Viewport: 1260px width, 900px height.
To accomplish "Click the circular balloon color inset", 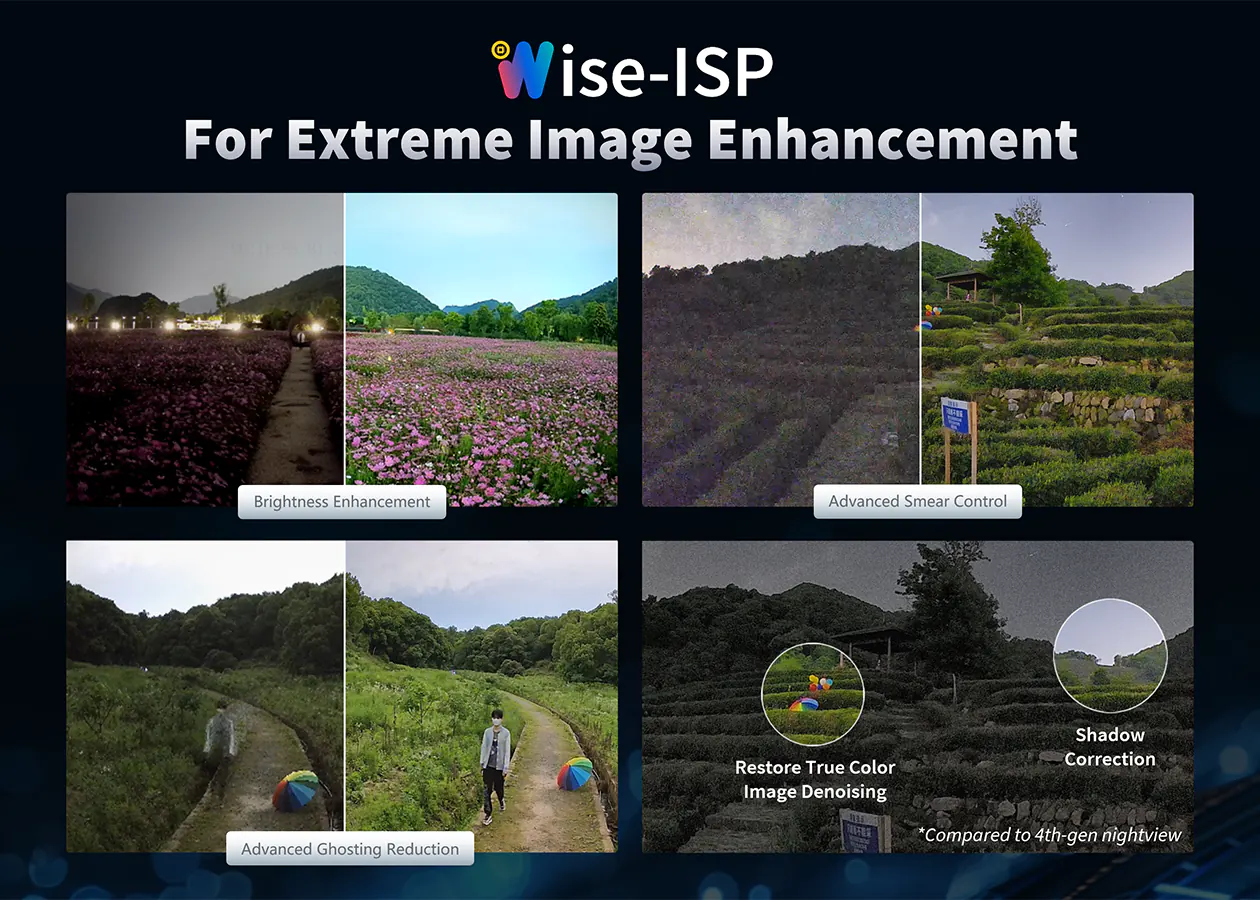I will point(812,694).
